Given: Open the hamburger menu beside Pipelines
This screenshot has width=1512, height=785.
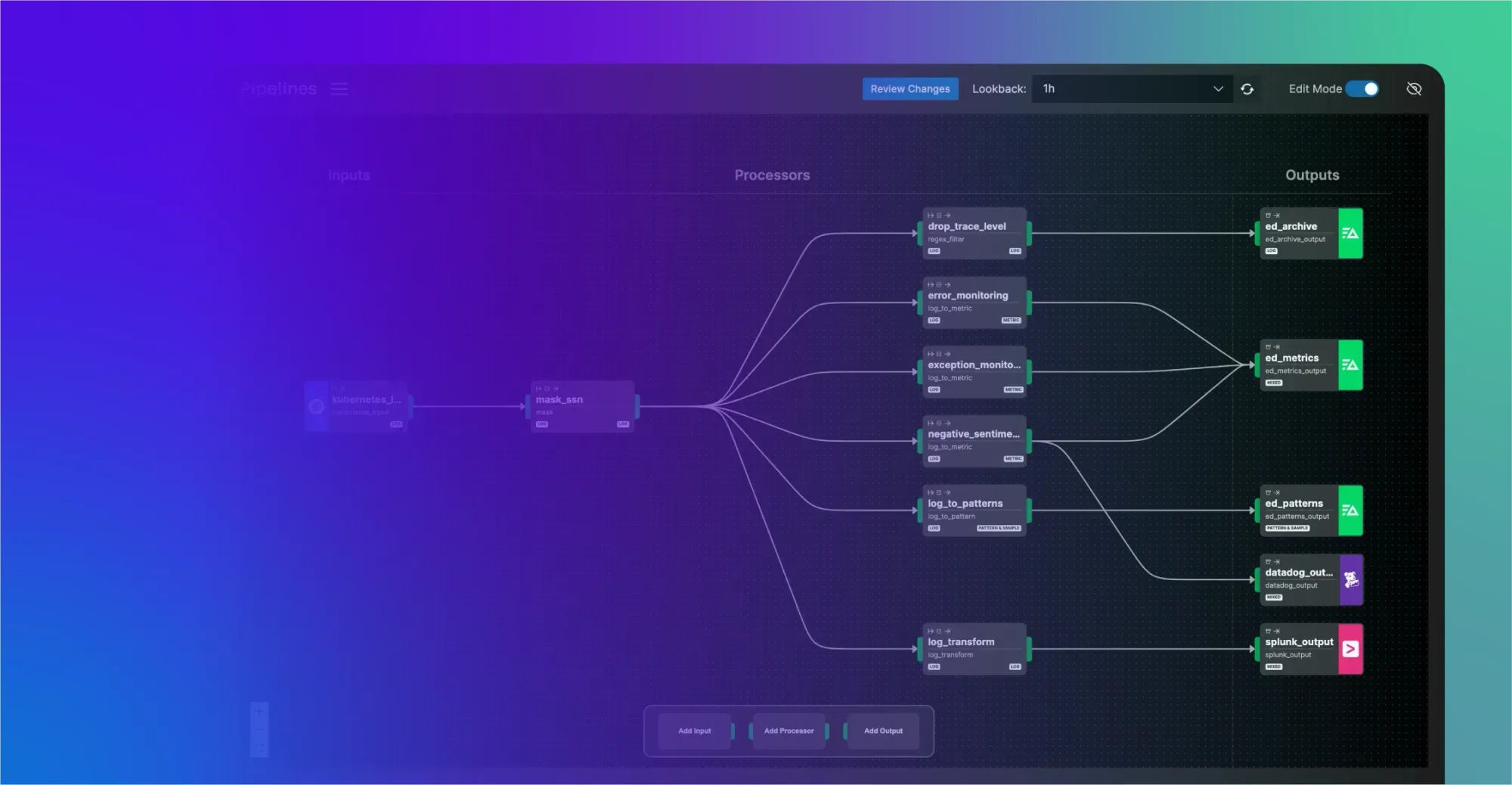Looking at the screenshot, I should pyautogui.click(x=339, y=88).
